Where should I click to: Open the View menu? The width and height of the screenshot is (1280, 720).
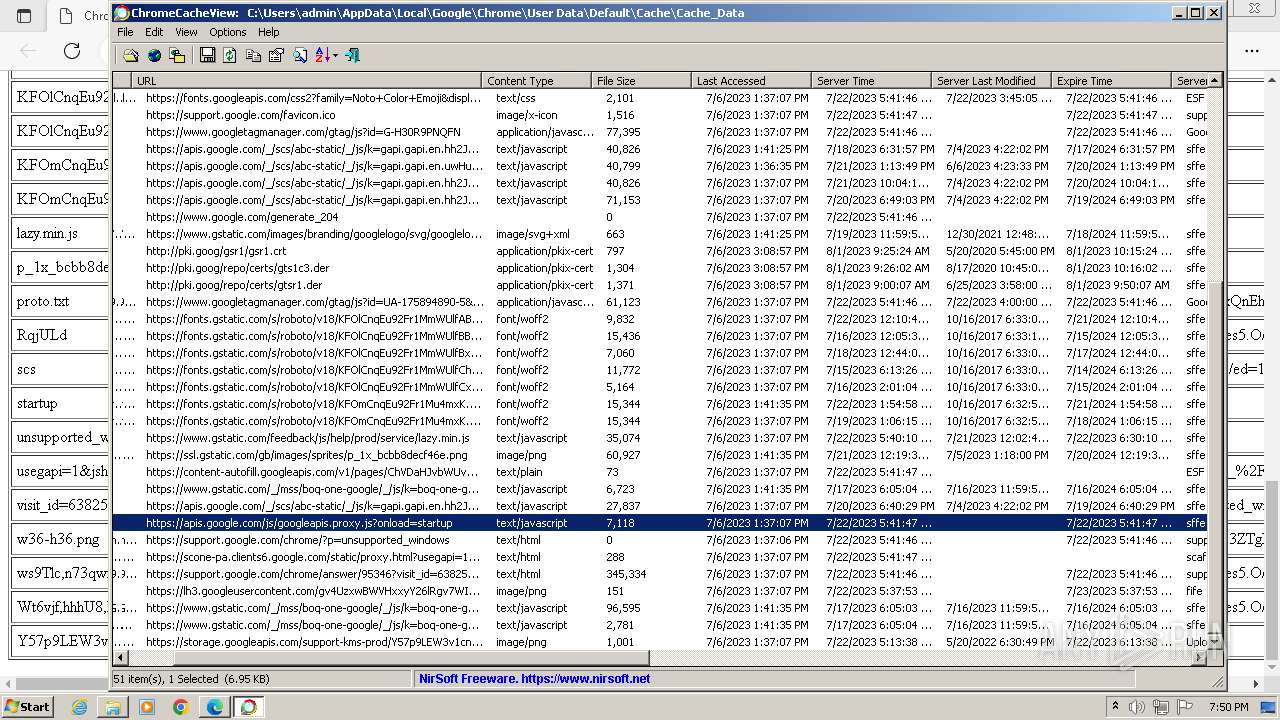click(186, 32)
